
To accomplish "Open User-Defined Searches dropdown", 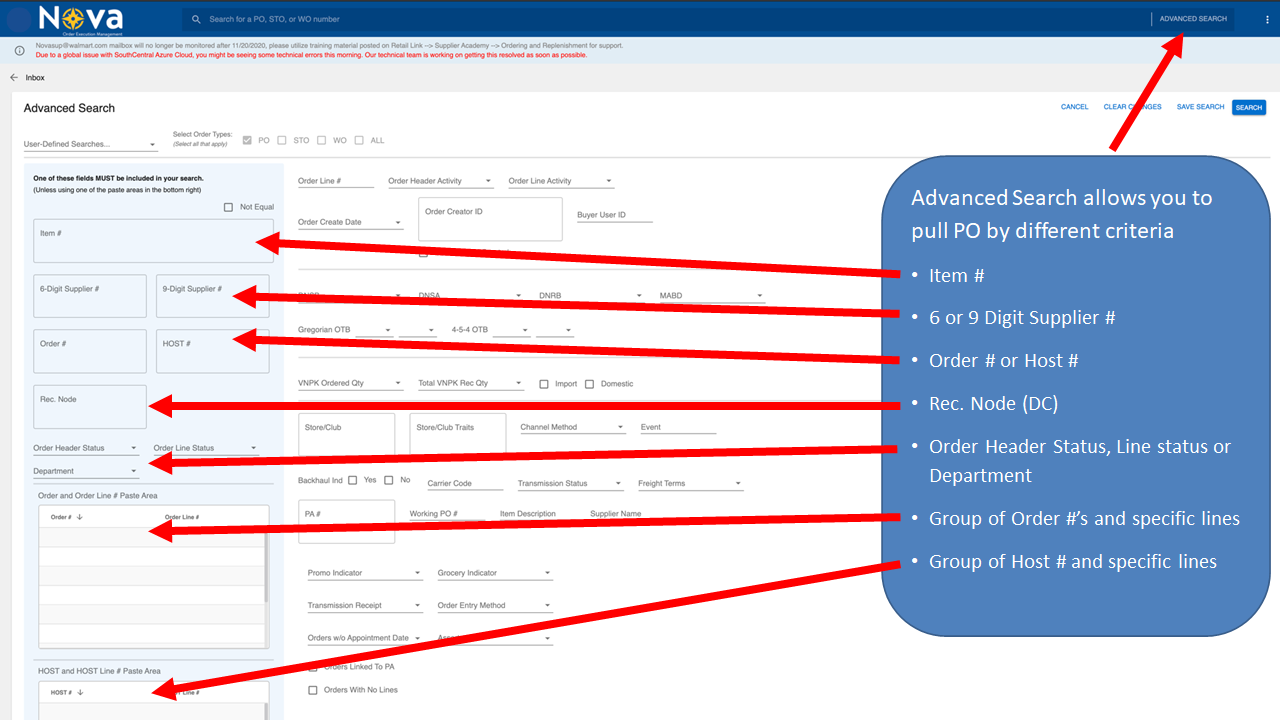I will tap(91, 144).
